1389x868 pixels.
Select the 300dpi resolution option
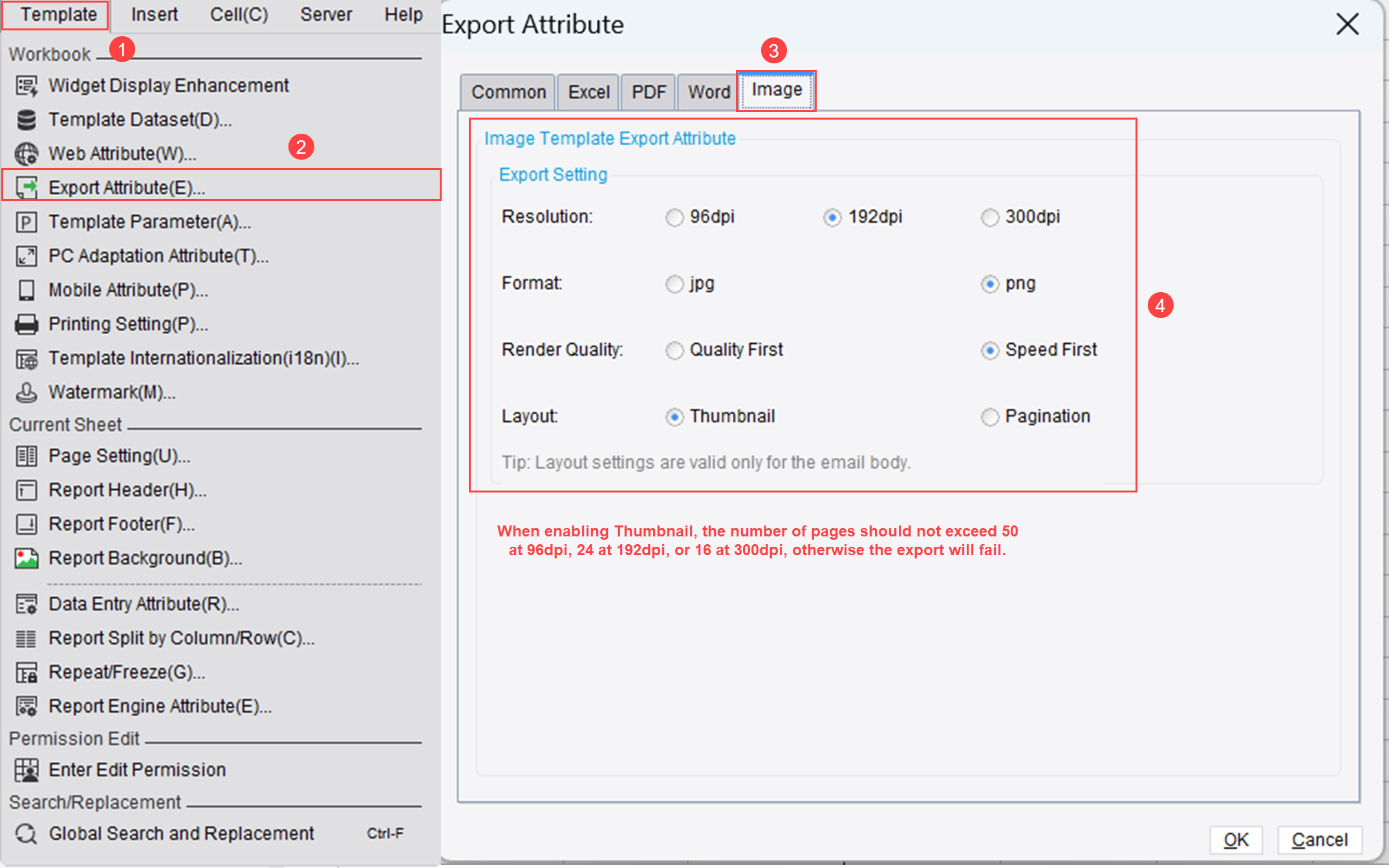tap(990, 218)
